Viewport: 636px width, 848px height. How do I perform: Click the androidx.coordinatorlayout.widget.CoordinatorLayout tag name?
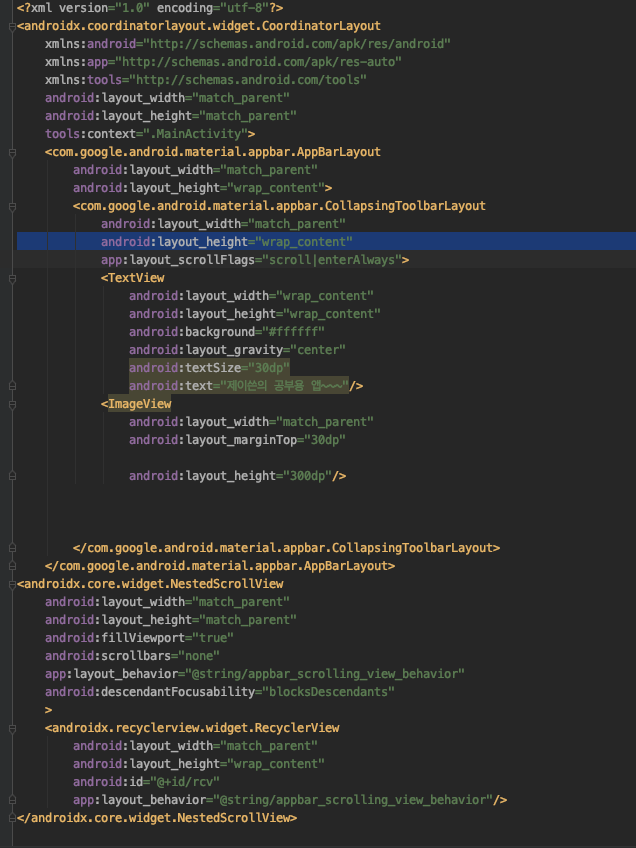coord(202,26)
